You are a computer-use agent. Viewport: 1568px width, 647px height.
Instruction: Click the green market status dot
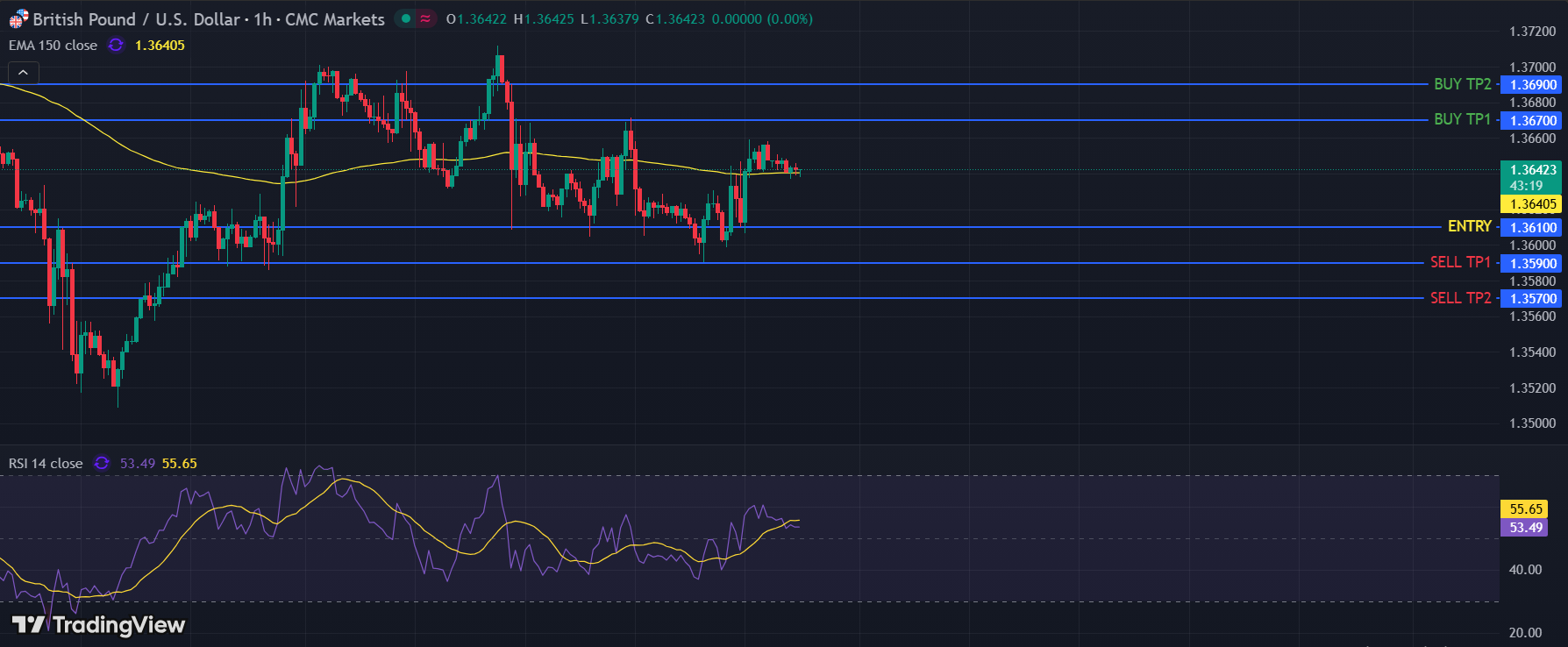[405, 18]
